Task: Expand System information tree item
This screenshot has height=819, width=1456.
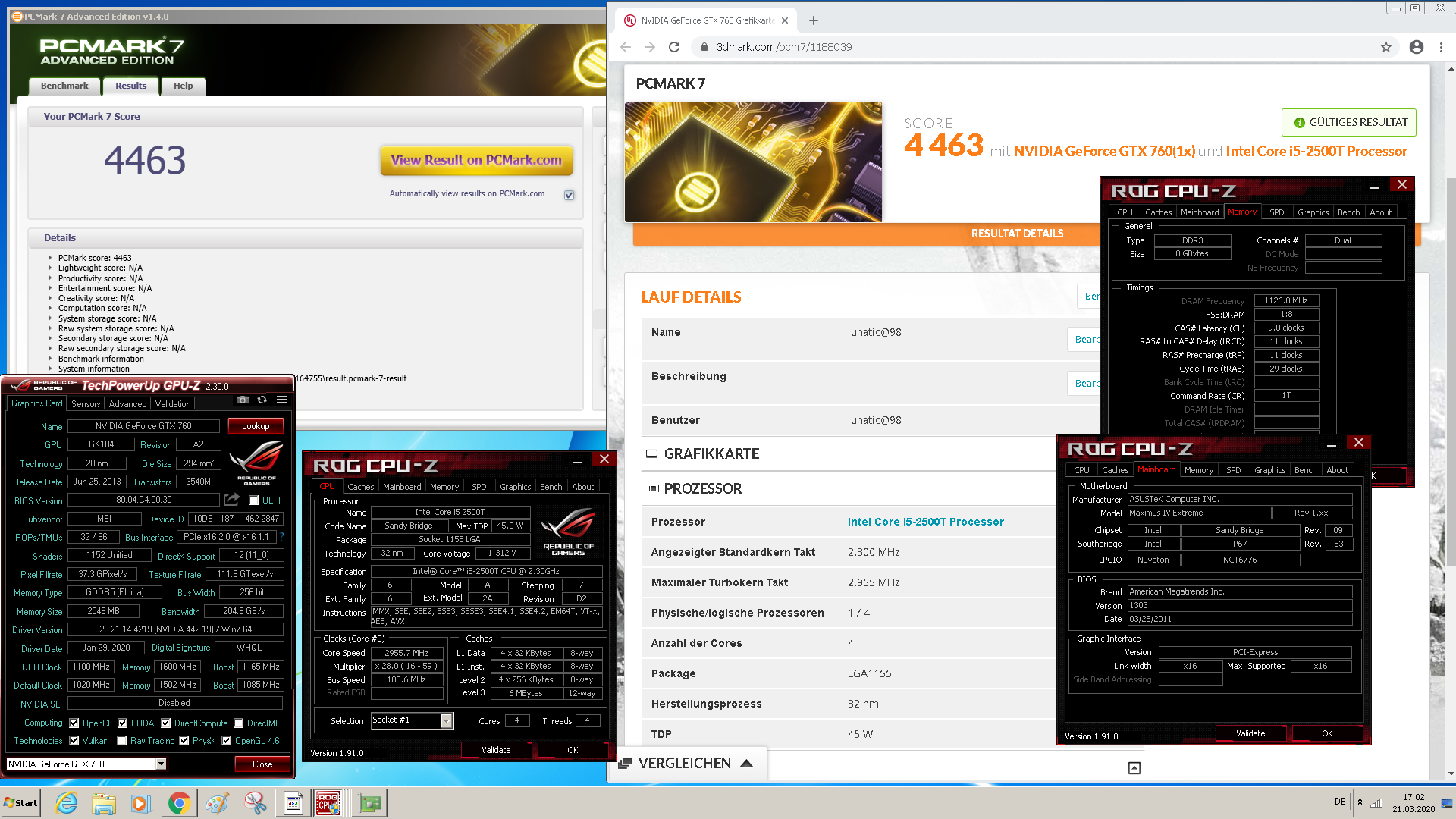Action: click(50, 369)
